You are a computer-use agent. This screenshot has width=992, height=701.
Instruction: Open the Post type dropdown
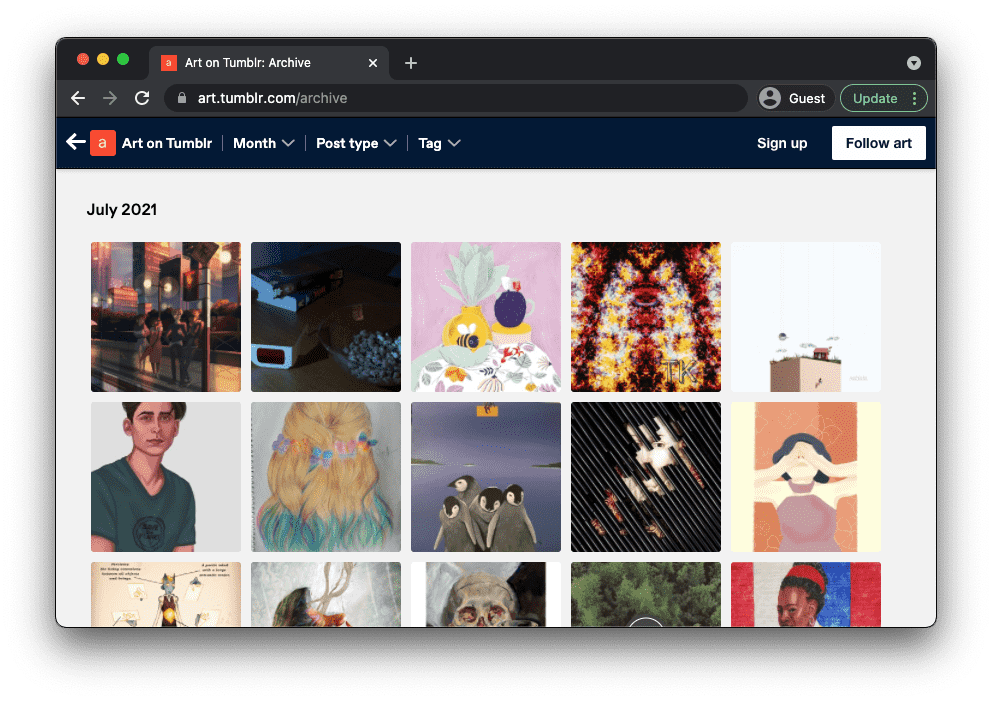click(x=356, y=143)
